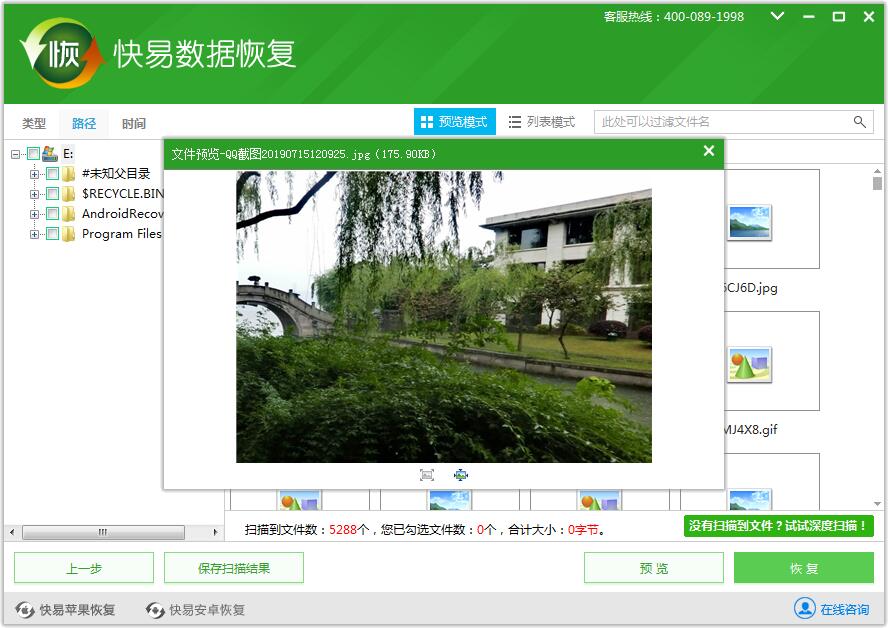
Task: Switch to the 时间 tab
Action: [x=133, y=122]
